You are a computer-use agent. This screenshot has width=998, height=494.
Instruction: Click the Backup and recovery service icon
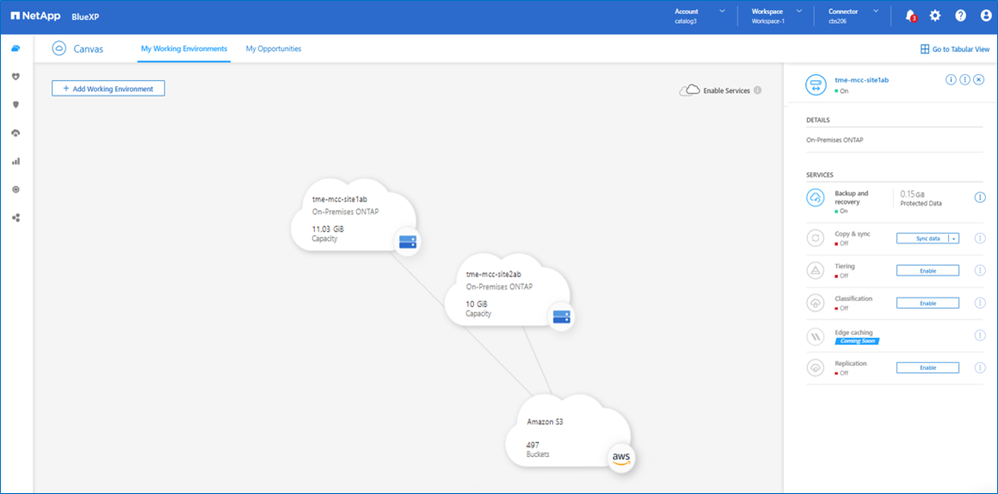point(815,198)
